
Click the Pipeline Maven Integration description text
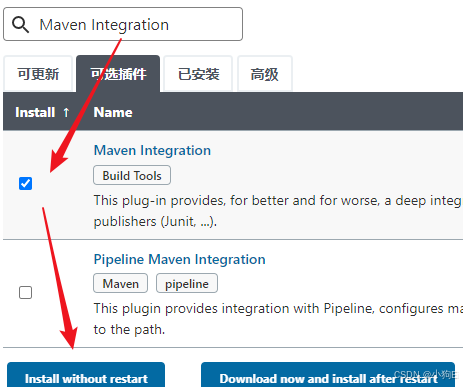coord(277,319)
